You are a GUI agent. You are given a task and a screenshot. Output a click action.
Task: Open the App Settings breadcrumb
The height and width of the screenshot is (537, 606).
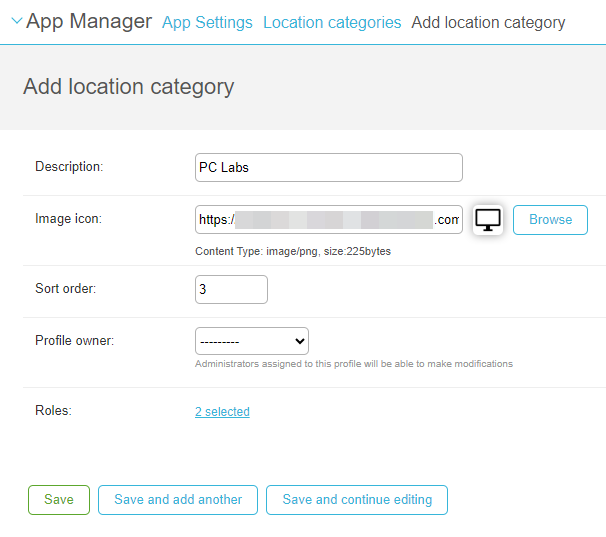(207, 22)
